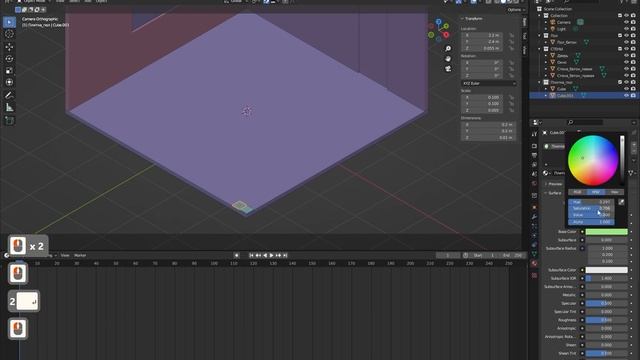
Task: Select the Measure tool
Action: (9, 108)
